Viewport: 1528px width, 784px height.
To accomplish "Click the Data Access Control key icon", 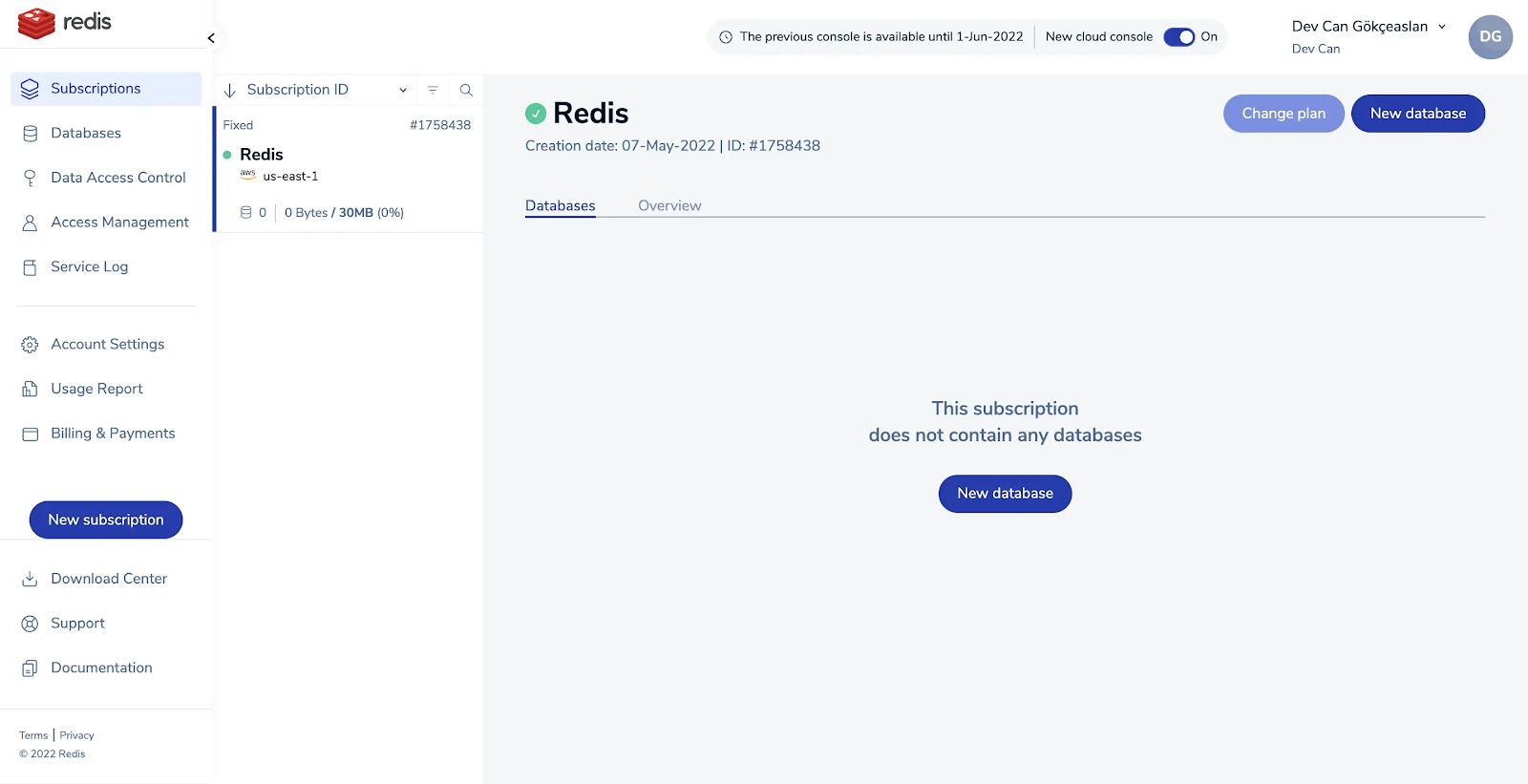I will click(30, 178).
